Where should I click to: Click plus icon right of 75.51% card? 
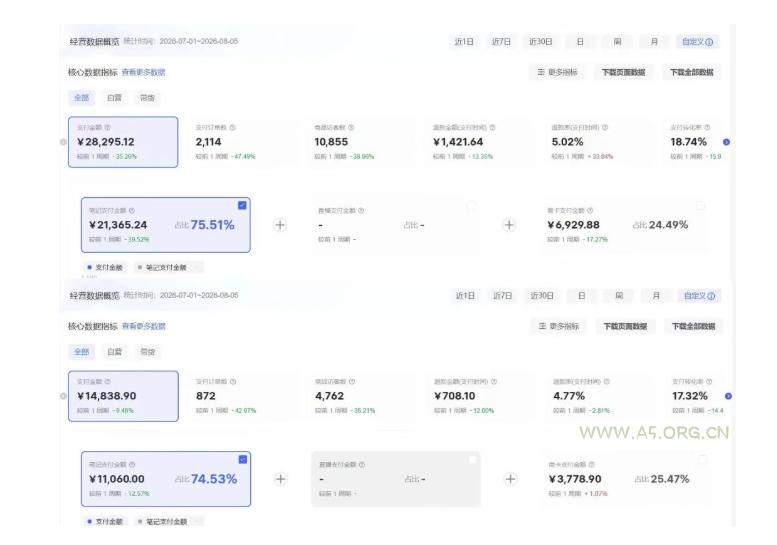(x=280, y=225)
